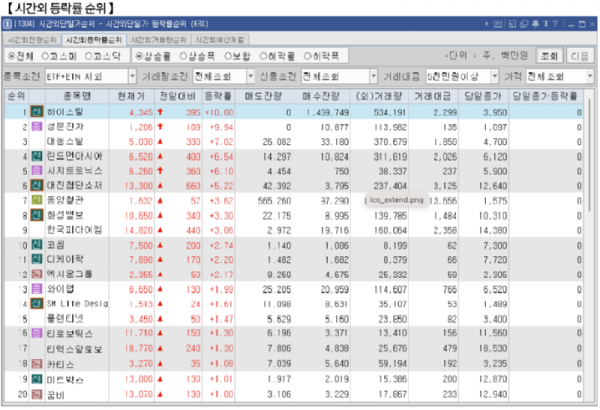The image size is (600, 410).
Task: Click the green badge icon beside 린드먼아시아
Action: pyautogui.click(x=37, y=156)
